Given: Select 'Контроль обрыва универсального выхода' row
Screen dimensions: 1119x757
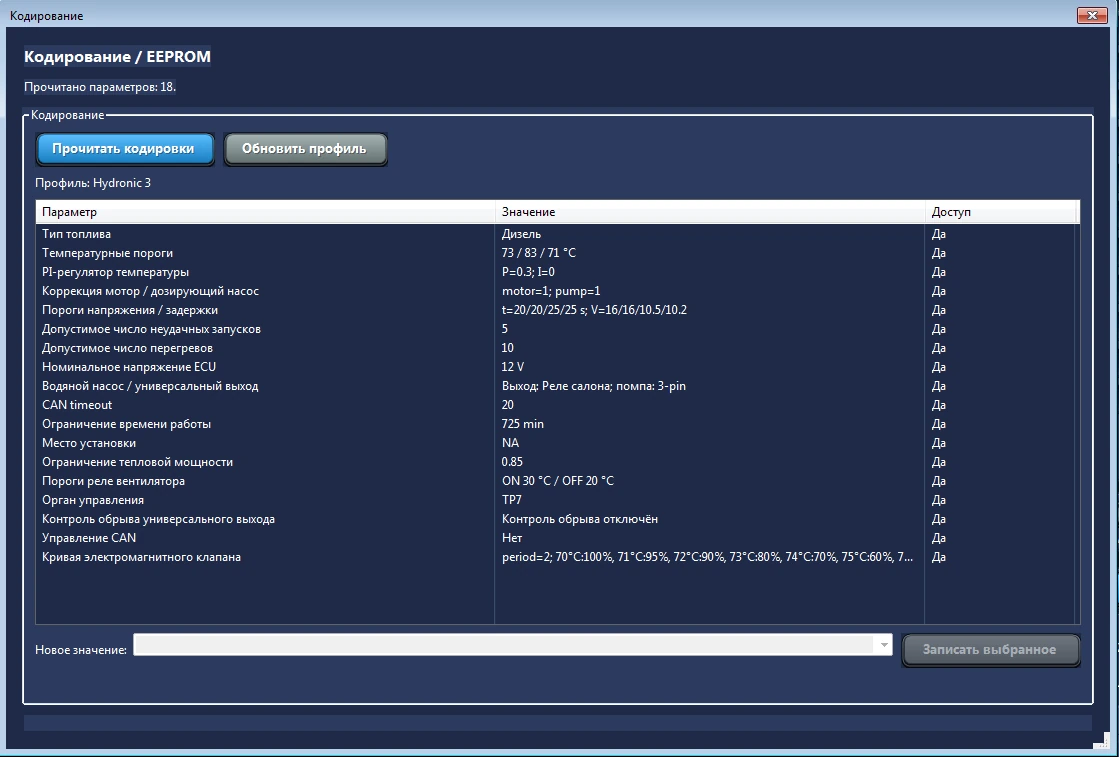Looking at the screenshot, I should [x=555, y=519].
